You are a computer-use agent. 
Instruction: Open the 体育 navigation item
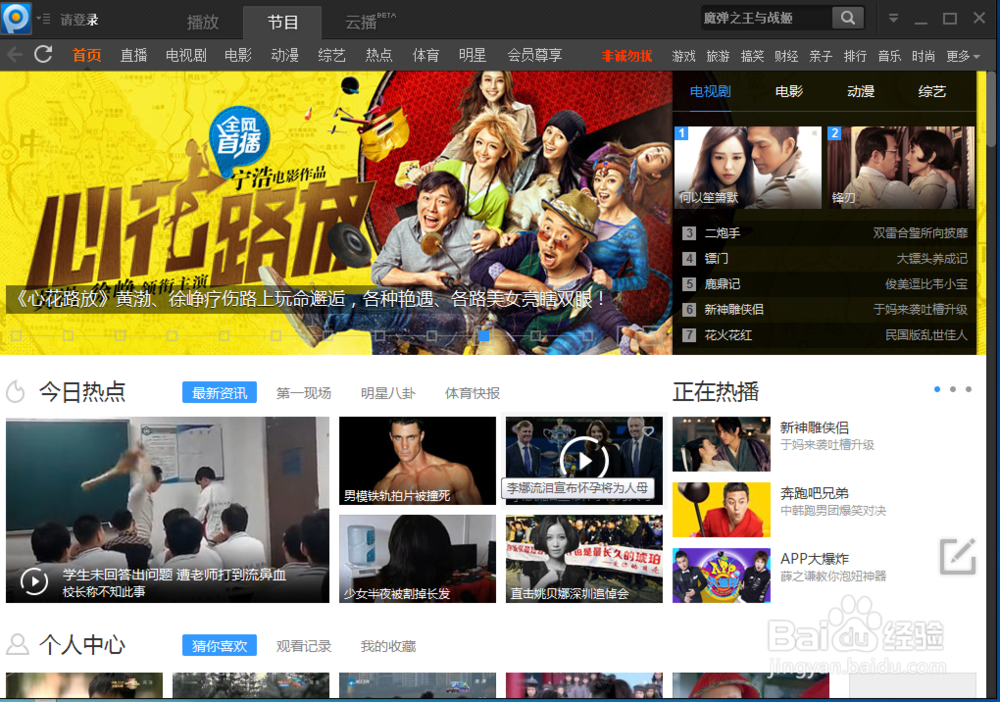pos(425,55)
